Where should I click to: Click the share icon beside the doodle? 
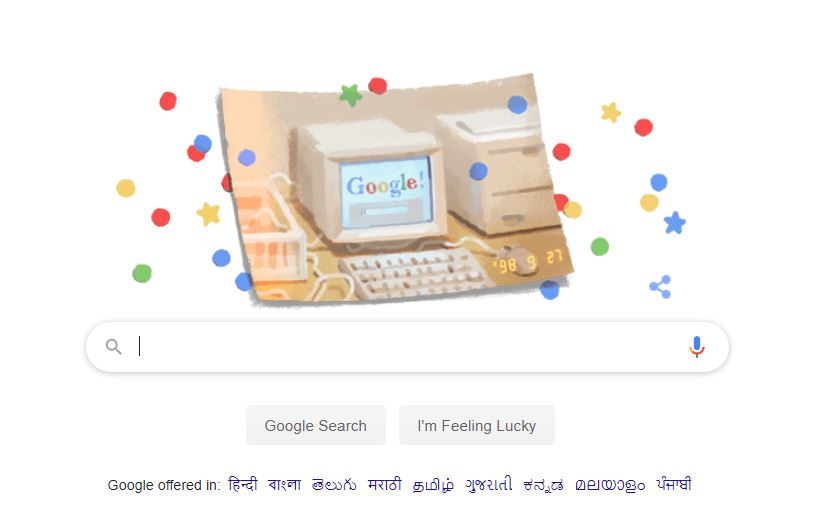[x=660, y=287]
